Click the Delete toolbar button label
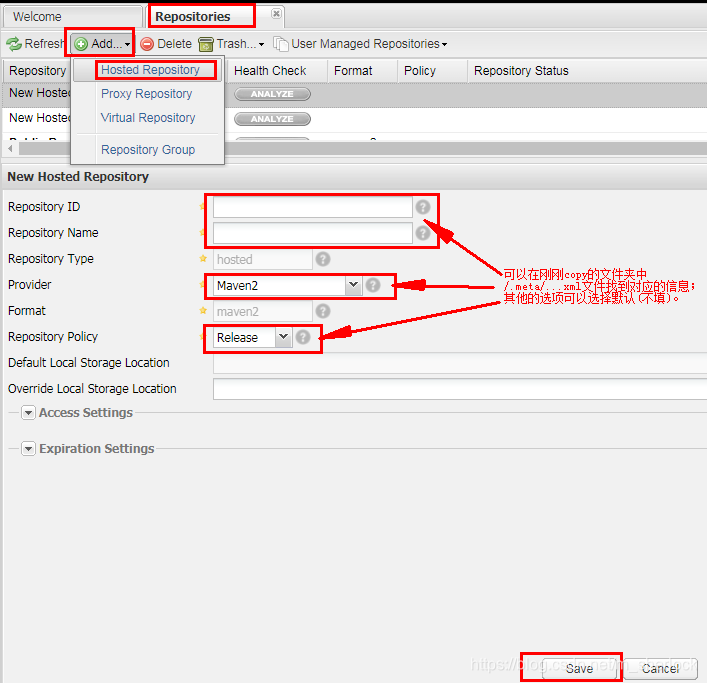 [x=174, y=44]
